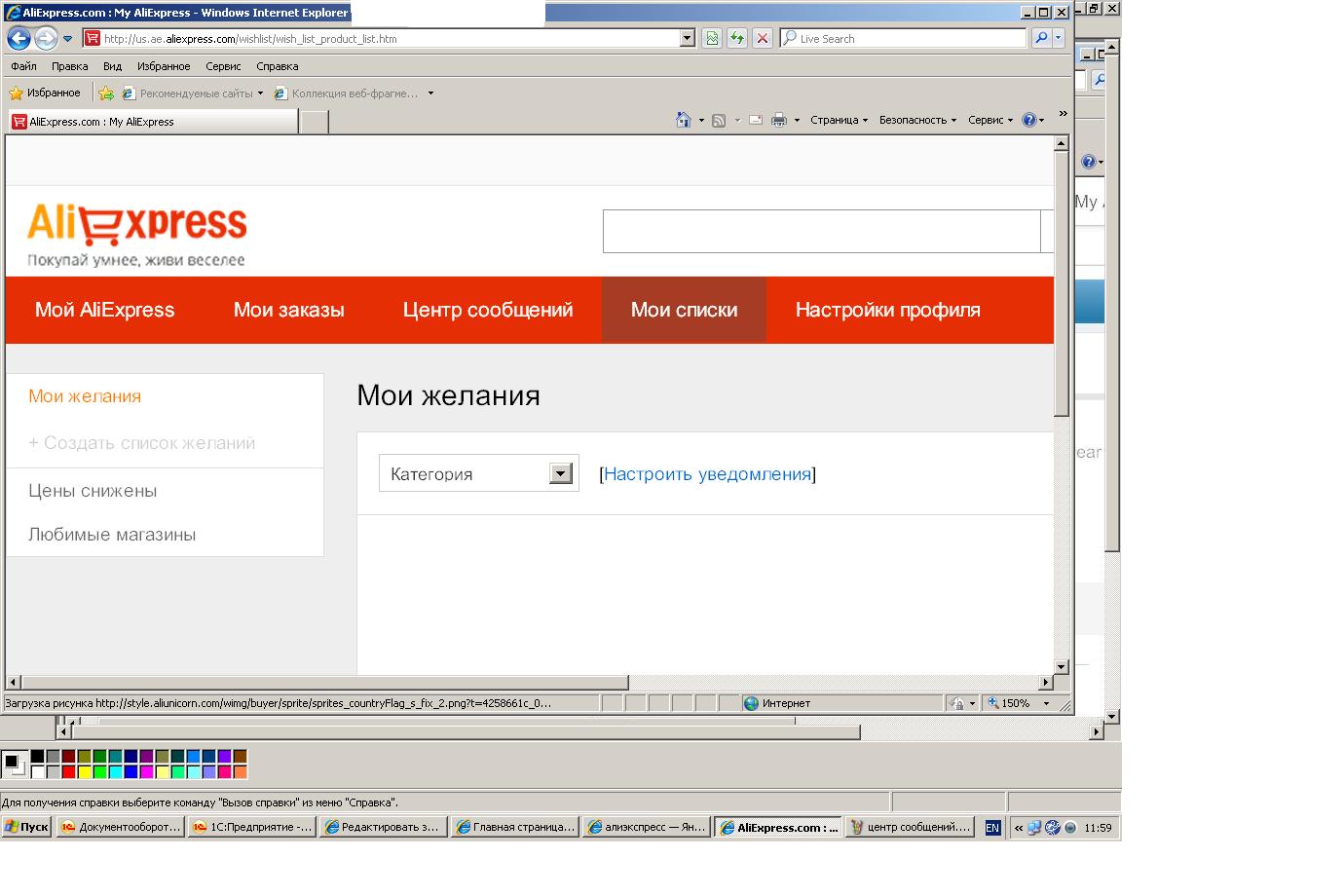The height and width of the screenshot is (896, 1344).
Task: Pick the orange swatch in Paint palette
Action: point(240,772)
